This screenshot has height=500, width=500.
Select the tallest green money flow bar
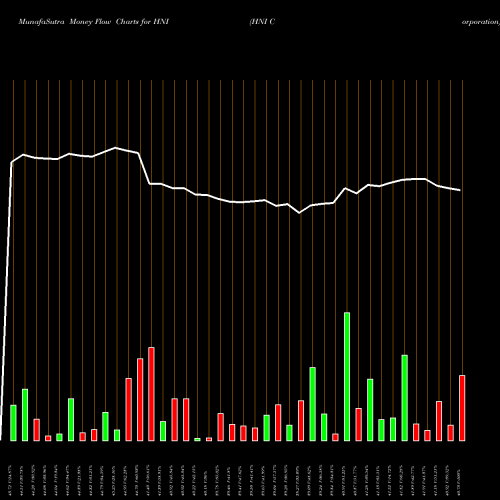[347, 377]
